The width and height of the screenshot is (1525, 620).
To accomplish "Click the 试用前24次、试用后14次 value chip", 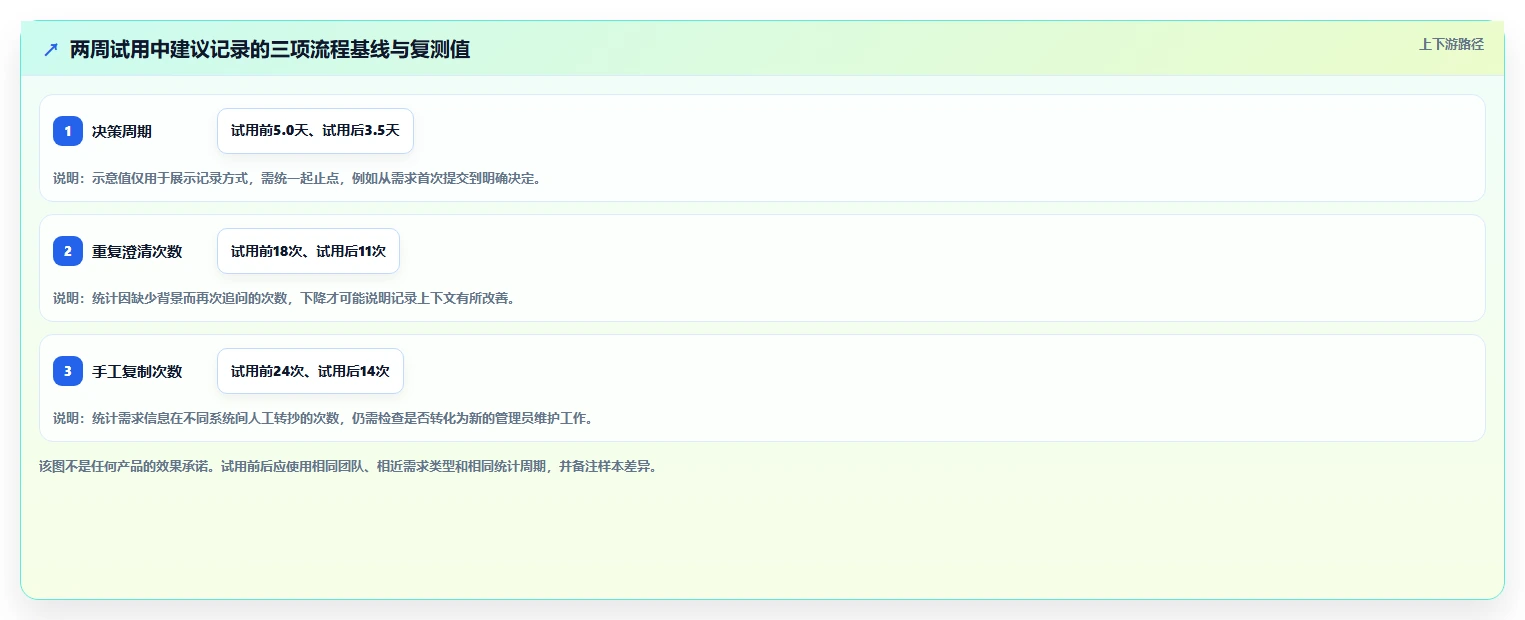I will point(310,371).
